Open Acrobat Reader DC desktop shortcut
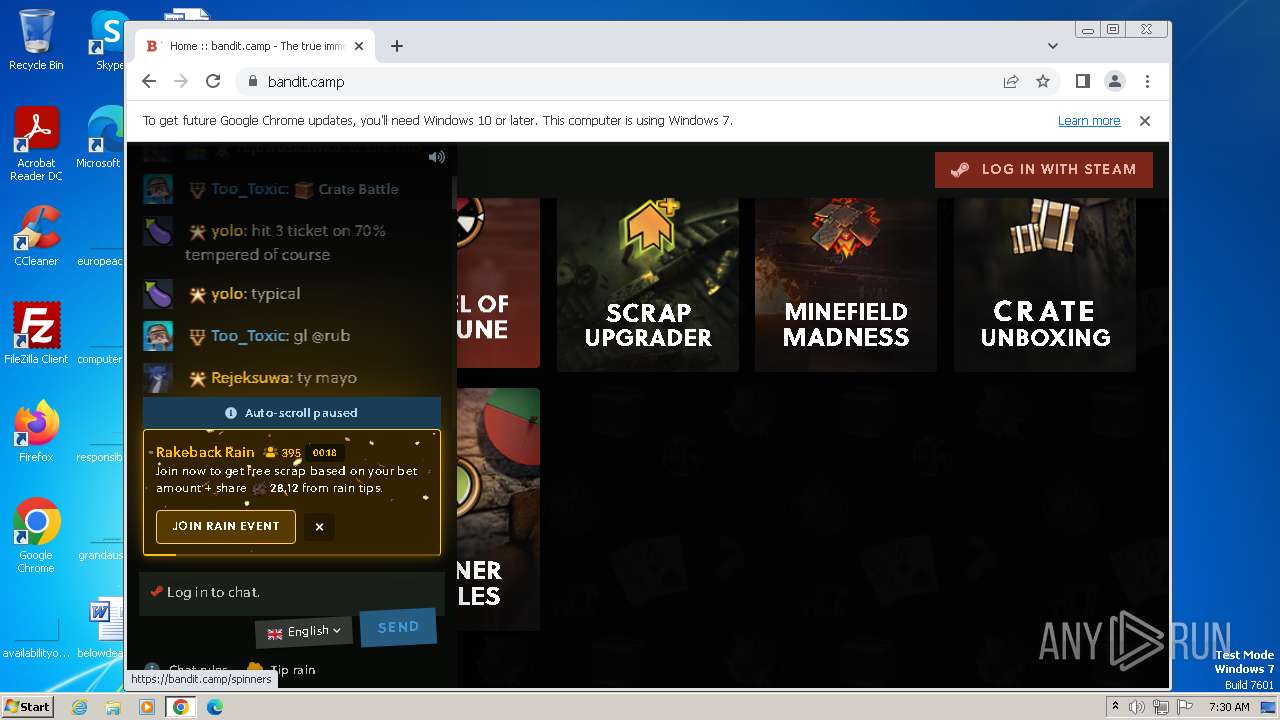This screenshot has height=720, width=1280. pos(36,144)
